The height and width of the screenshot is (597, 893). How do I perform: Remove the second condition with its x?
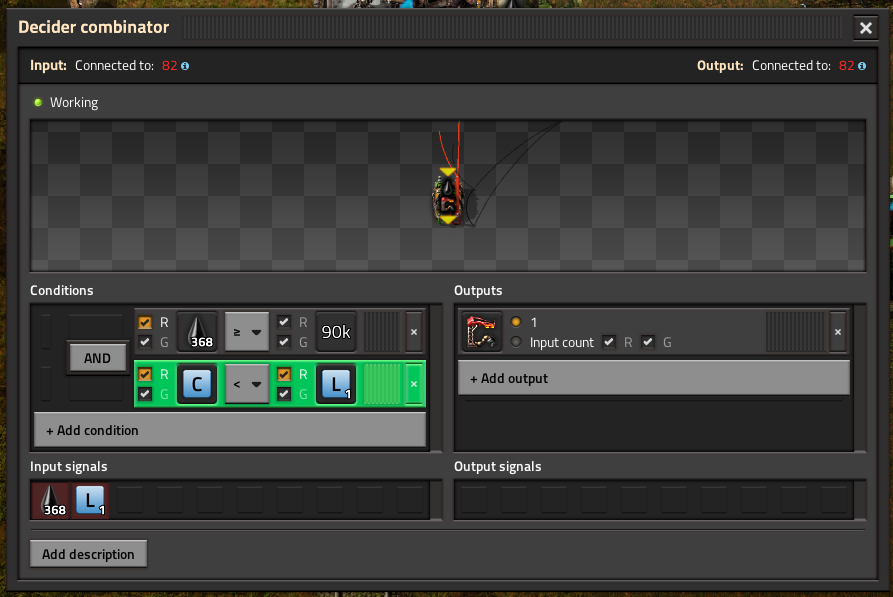point(414,384)
